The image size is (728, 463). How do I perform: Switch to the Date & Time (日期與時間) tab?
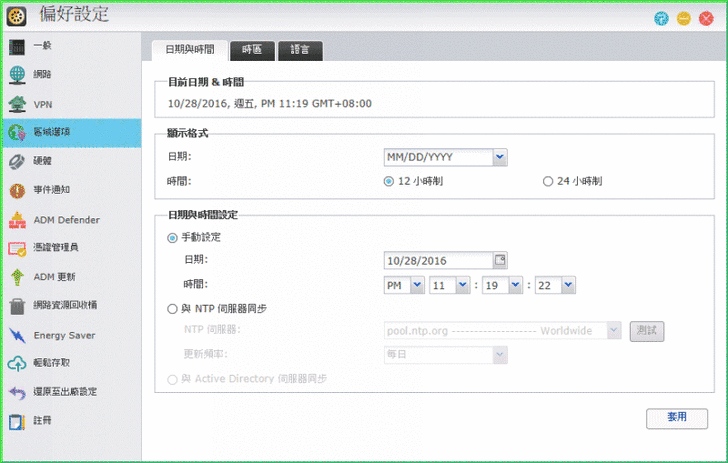pyautogui.click(x=190, y=50)
